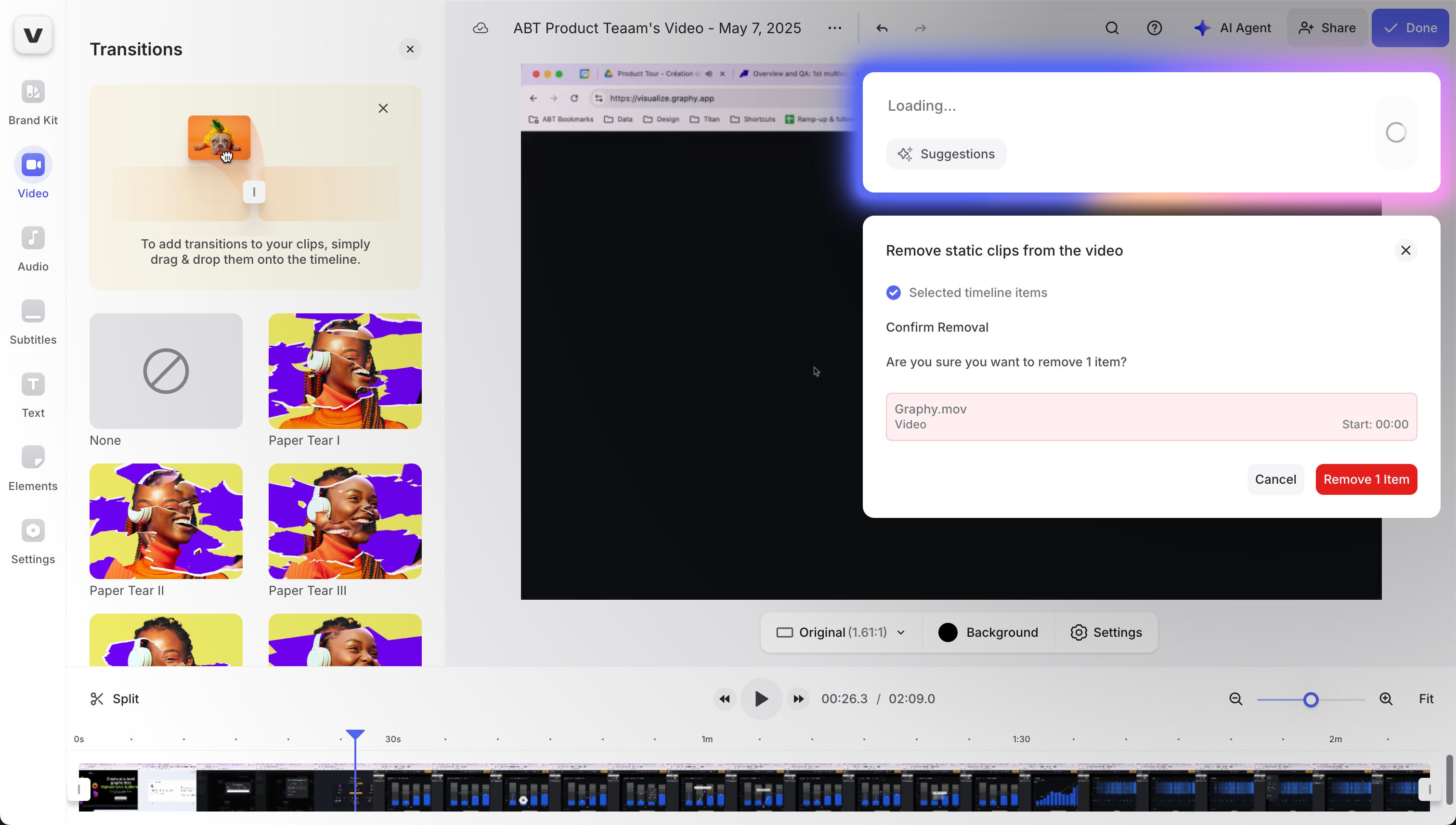The height and width of the screenshot is (825, 1456).
Task: Click the AI prompt loading spinner button
Action: point(1396,132)
